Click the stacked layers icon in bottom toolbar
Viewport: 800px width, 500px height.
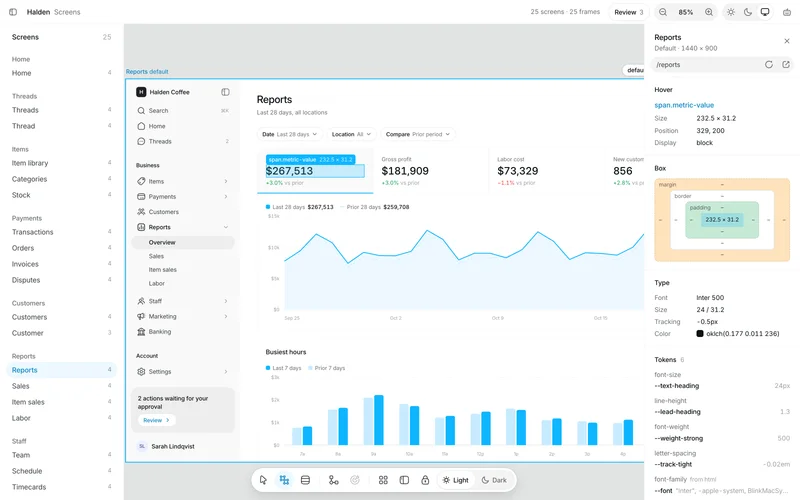click(305, 480)
